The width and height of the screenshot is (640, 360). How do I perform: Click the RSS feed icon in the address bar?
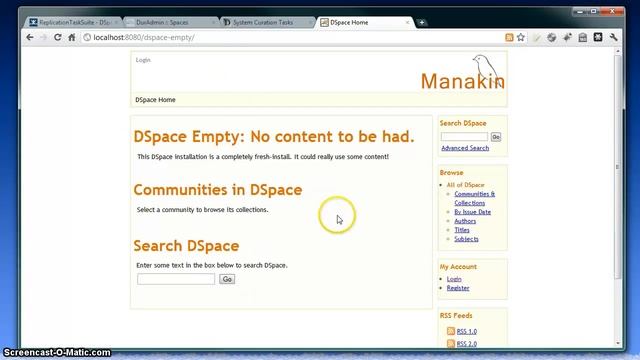(x=509, y=38)
